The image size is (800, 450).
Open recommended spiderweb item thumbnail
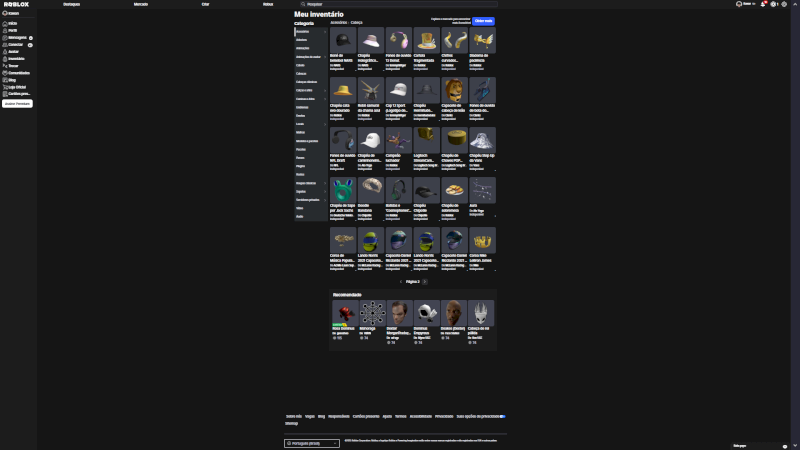372,313
